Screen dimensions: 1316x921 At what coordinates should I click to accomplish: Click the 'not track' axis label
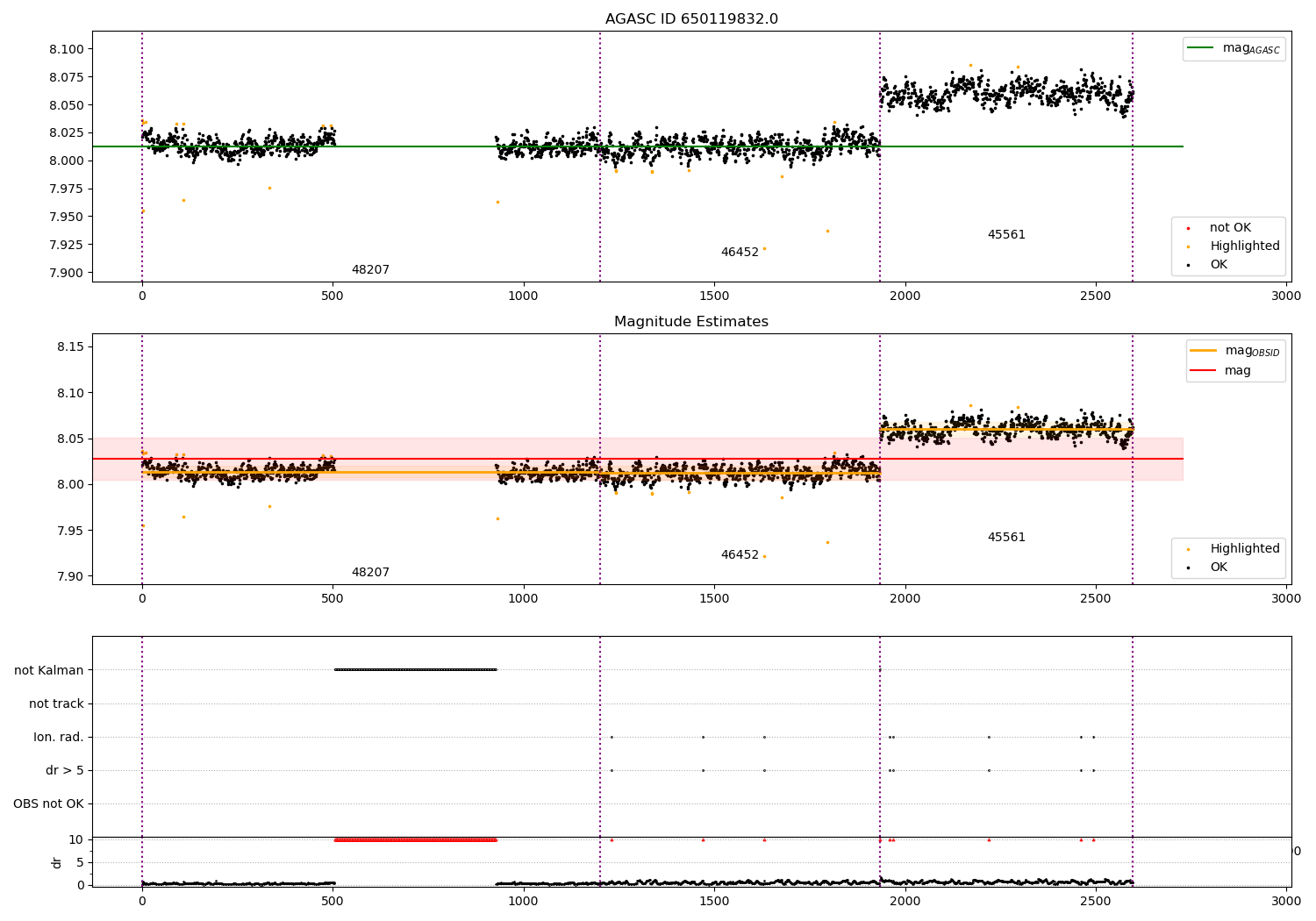click(56, 704)
